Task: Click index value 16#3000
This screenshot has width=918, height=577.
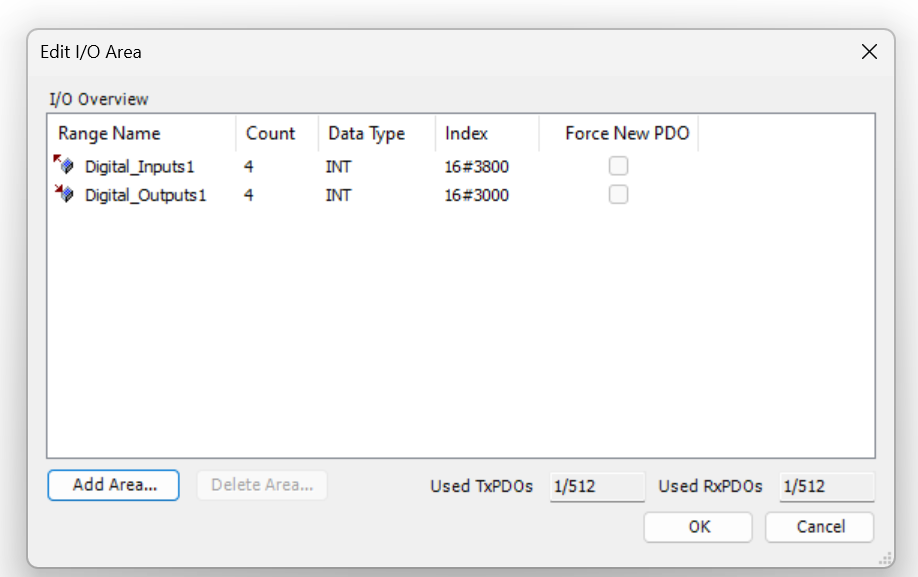Action: point(477,195)
